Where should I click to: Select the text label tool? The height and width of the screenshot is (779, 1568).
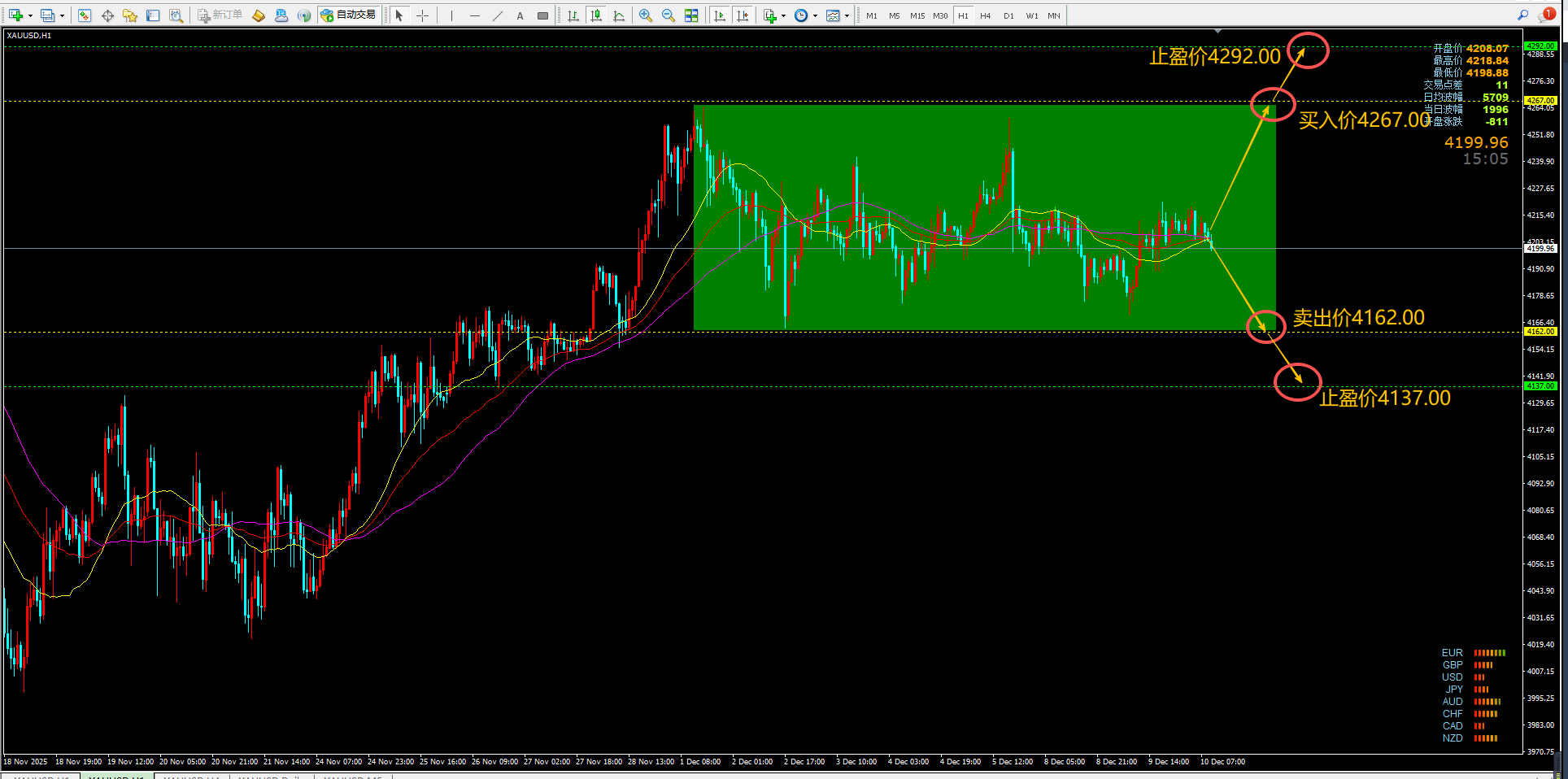pos(520,15)
